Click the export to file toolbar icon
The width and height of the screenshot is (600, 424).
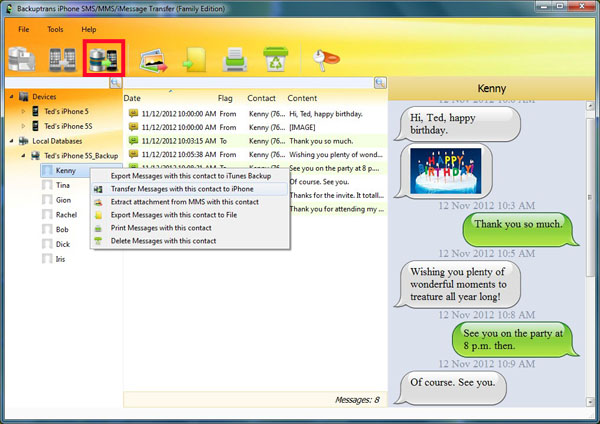(195, 60)
